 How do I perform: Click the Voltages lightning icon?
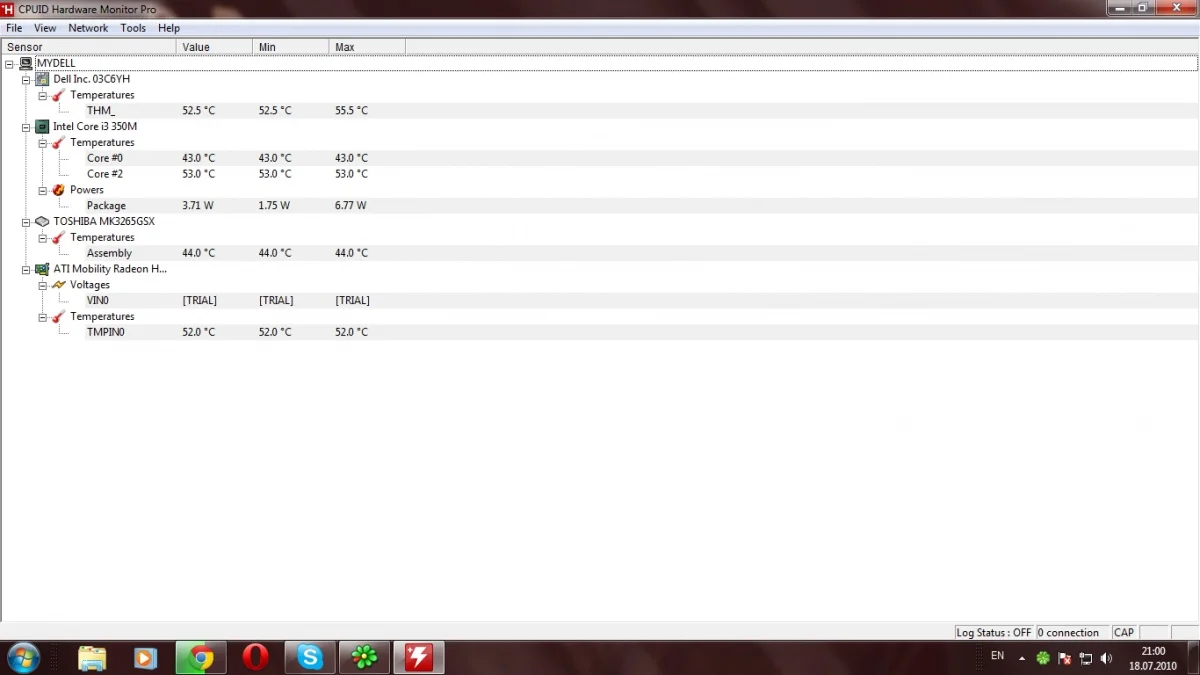[59, 285]
